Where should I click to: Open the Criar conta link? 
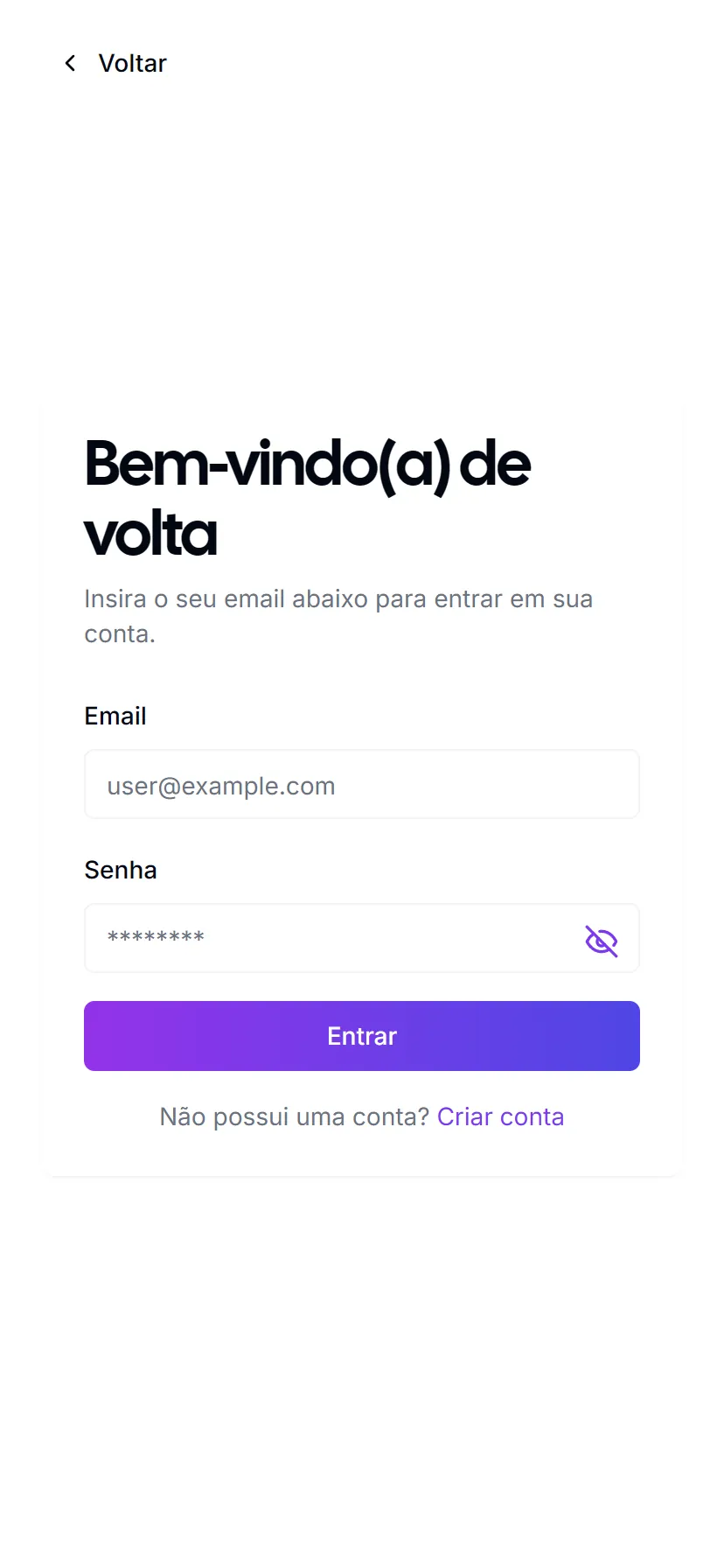tap(500, 1116)
